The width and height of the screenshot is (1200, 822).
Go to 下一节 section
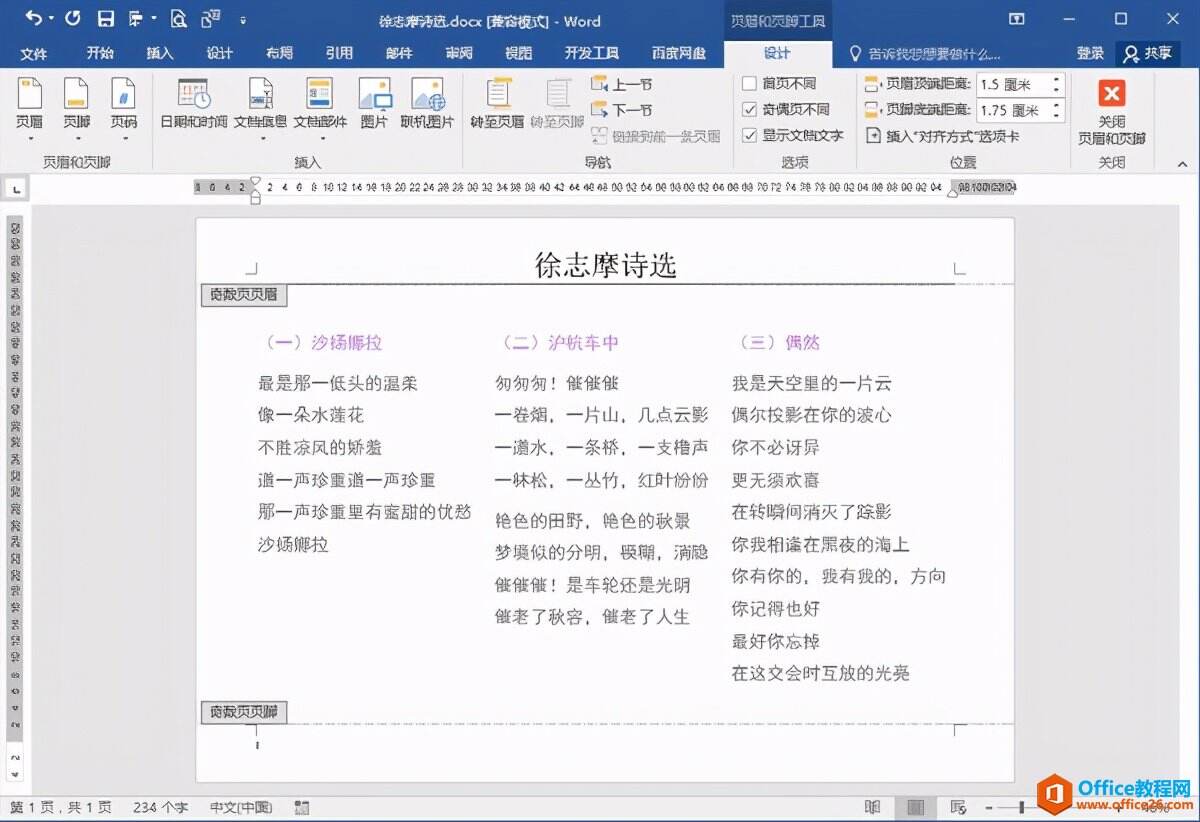[x=622, y=110]
